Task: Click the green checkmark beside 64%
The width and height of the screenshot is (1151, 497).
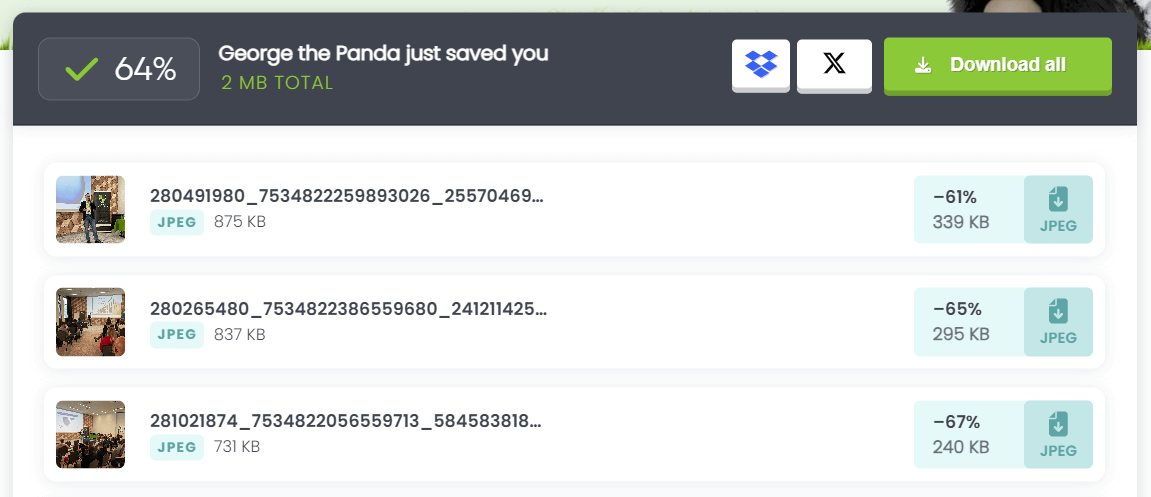Action: 81,69
